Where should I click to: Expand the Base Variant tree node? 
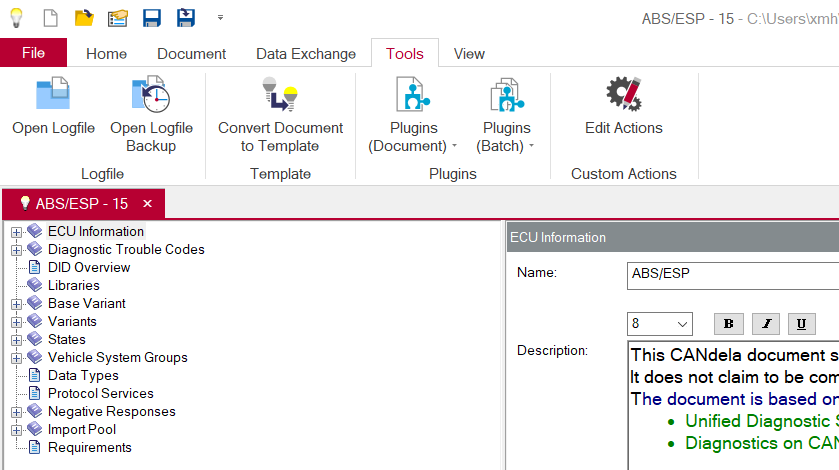(x=17, y=304)
